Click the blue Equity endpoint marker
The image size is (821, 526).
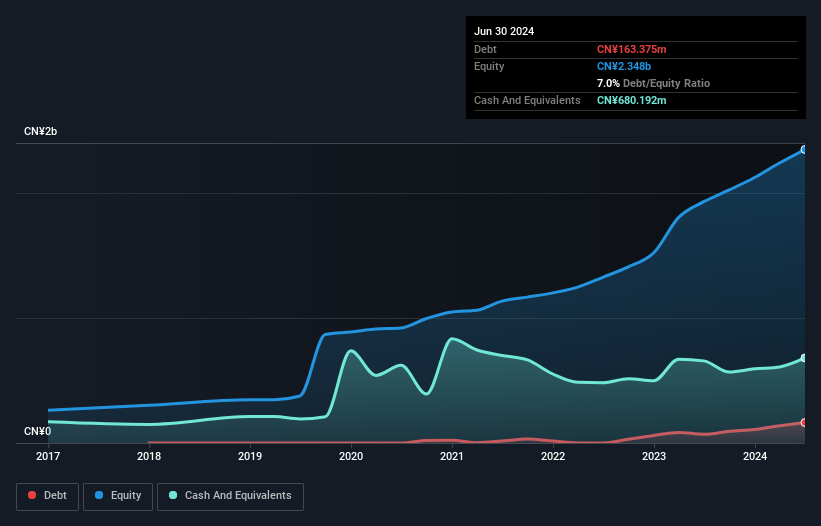tap(804, 150)
